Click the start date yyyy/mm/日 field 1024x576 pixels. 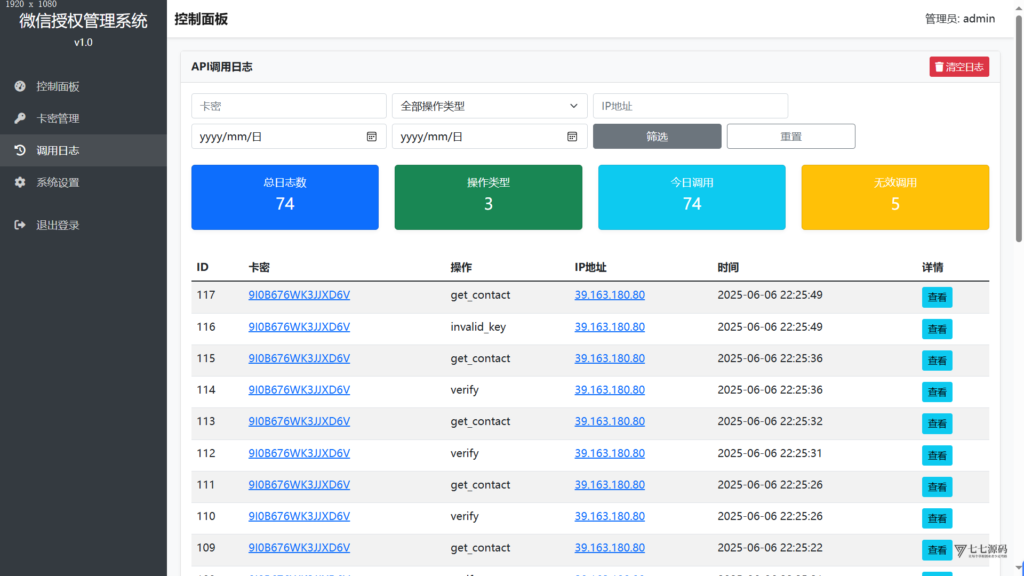coord(289,136)
